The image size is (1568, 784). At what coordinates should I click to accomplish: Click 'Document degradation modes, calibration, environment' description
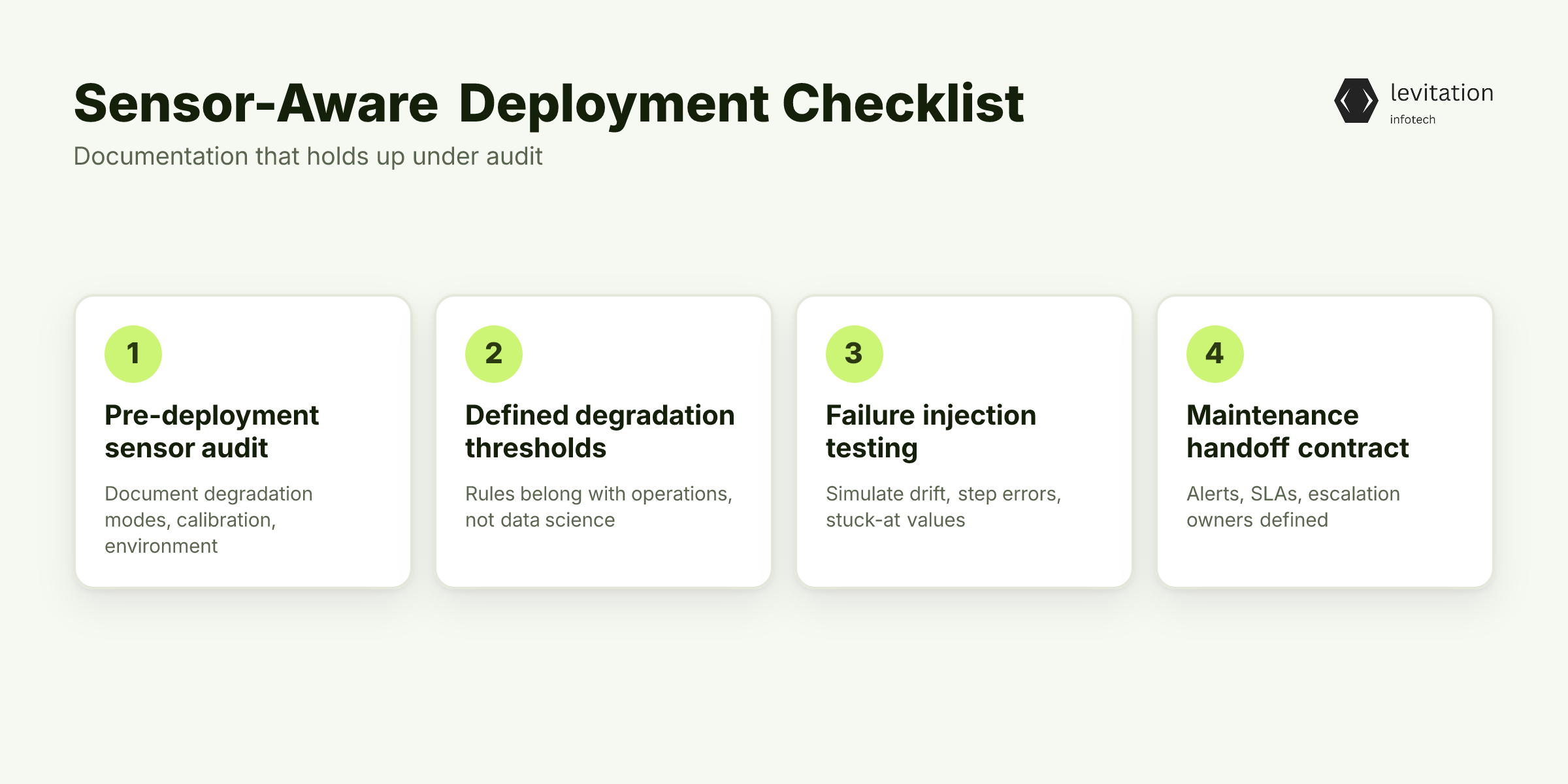click(208, 520)
